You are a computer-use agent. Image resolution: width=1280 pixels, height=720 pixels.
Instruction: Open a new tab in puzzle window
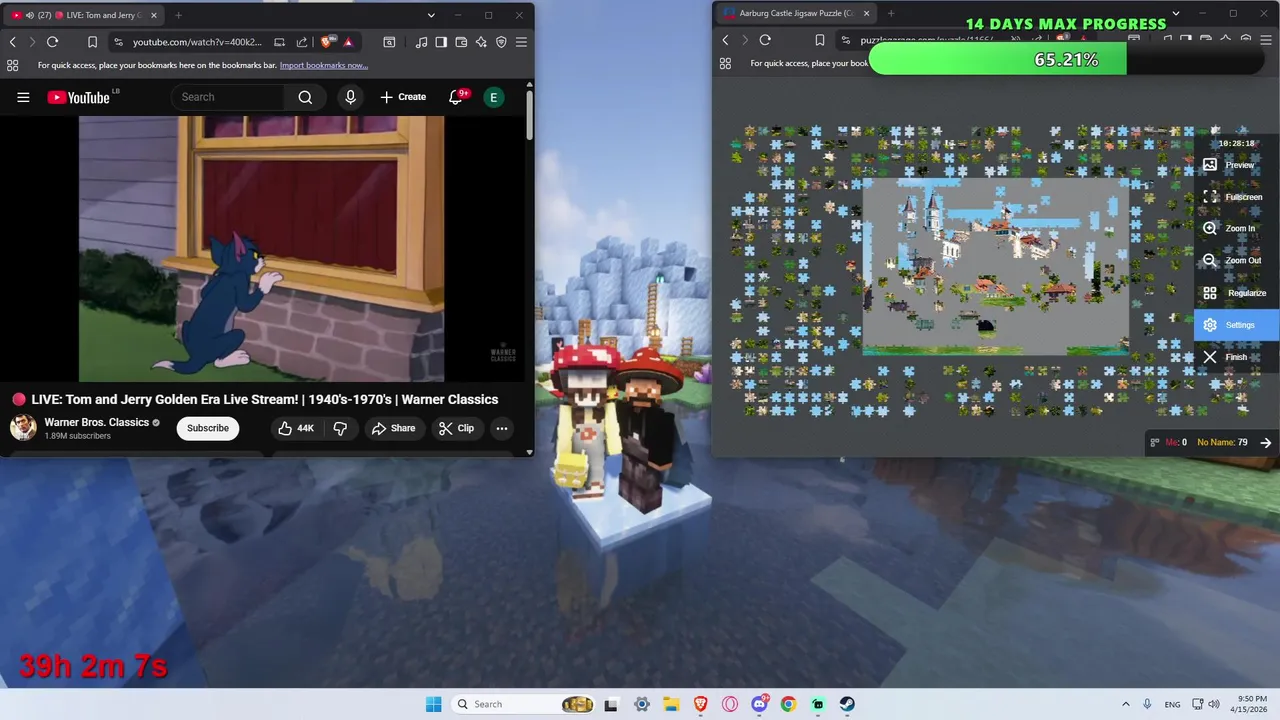click(891, 13)
